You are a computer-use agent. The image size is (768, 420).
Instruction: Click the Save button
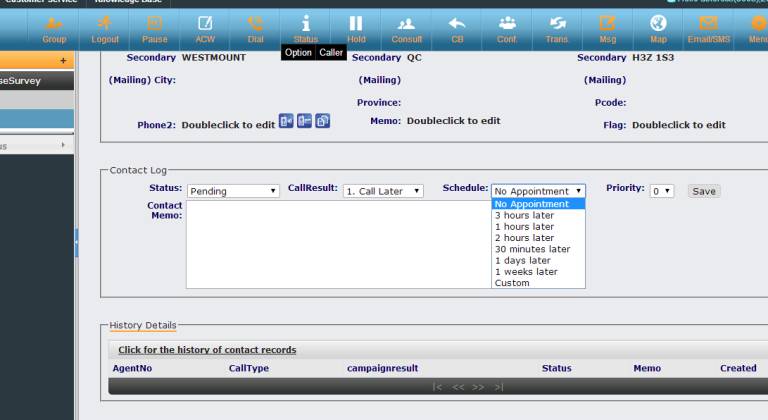coord(704,191)
